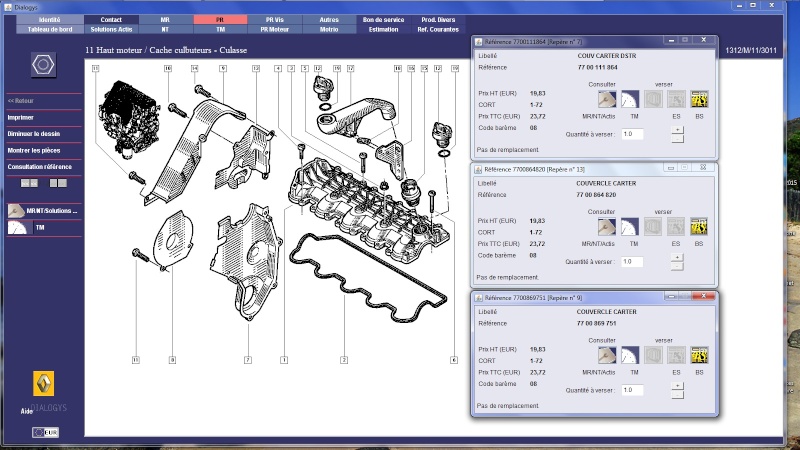The image size is (800, 450).
Task: Click the yellow BS icon for 7700111864
Action: (x=699, y=99)
